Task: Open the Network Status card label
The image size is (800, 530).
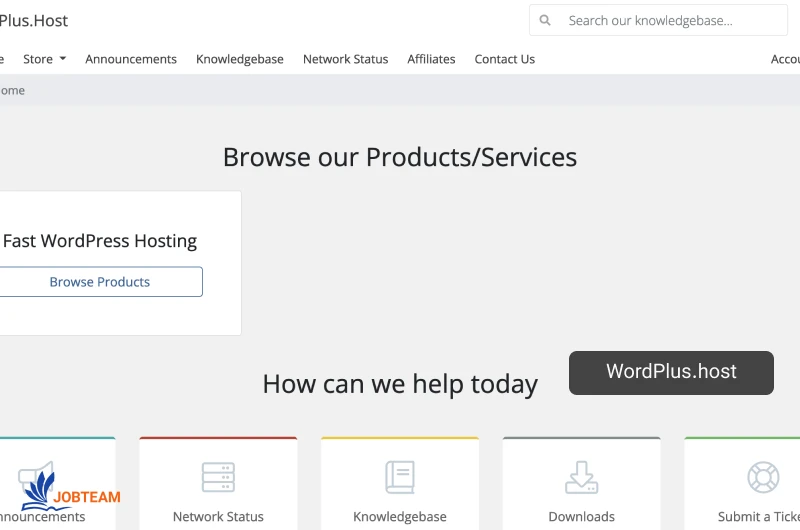Action: [218, 517]
